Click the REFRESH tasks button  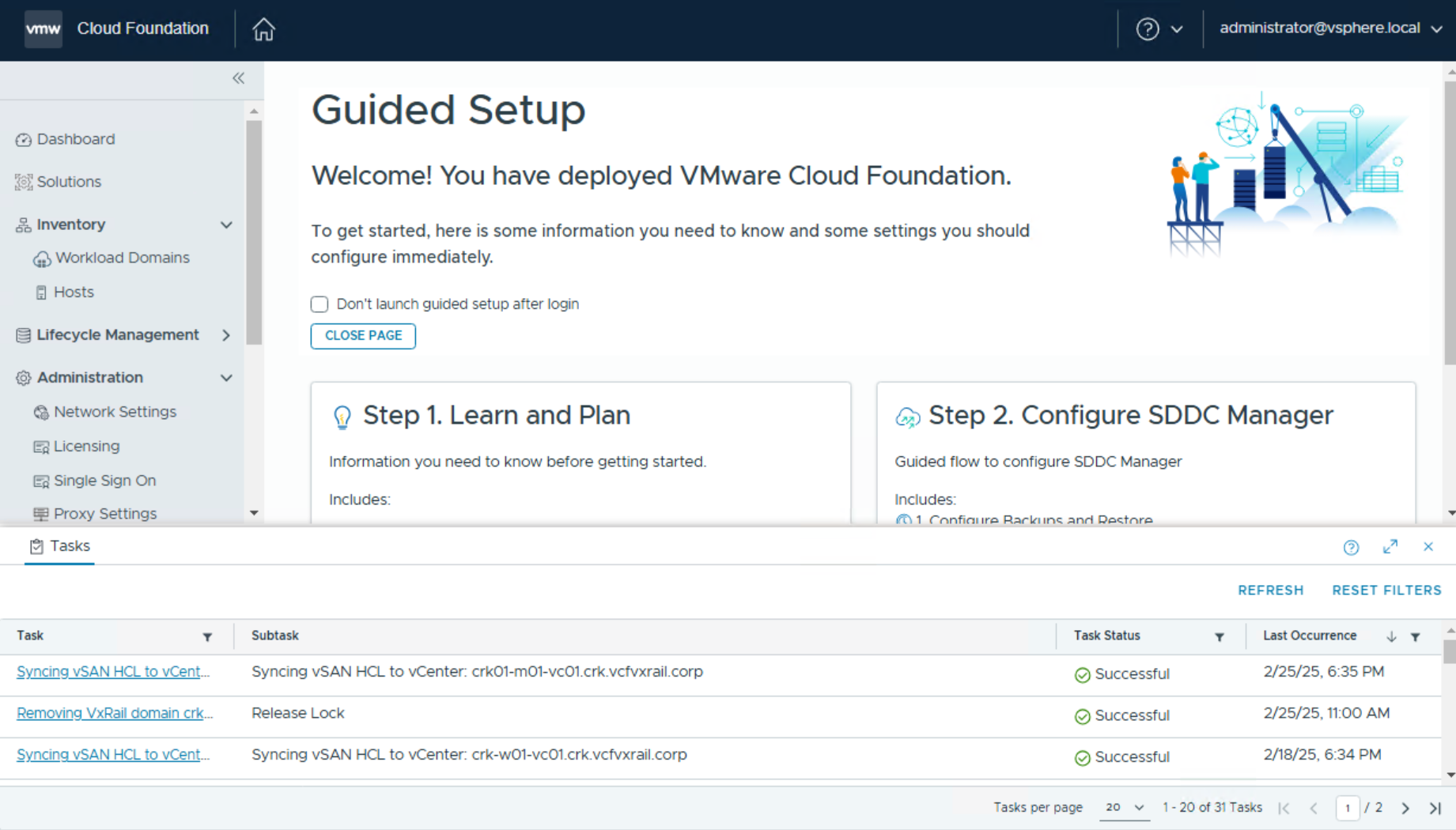(1270, 590)
